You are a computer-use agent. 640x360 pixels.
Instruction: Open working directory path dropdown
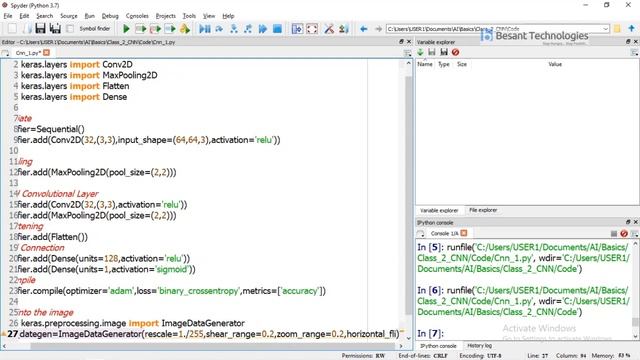pyautogui.click(x=606, y=29)
